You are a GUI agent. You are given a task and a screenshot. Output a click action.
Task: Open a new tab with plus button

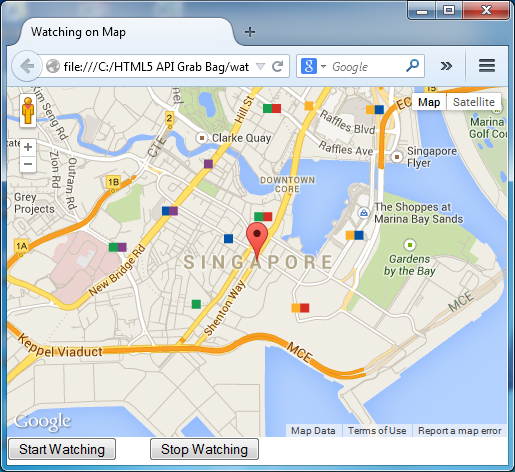coord(250,32)
